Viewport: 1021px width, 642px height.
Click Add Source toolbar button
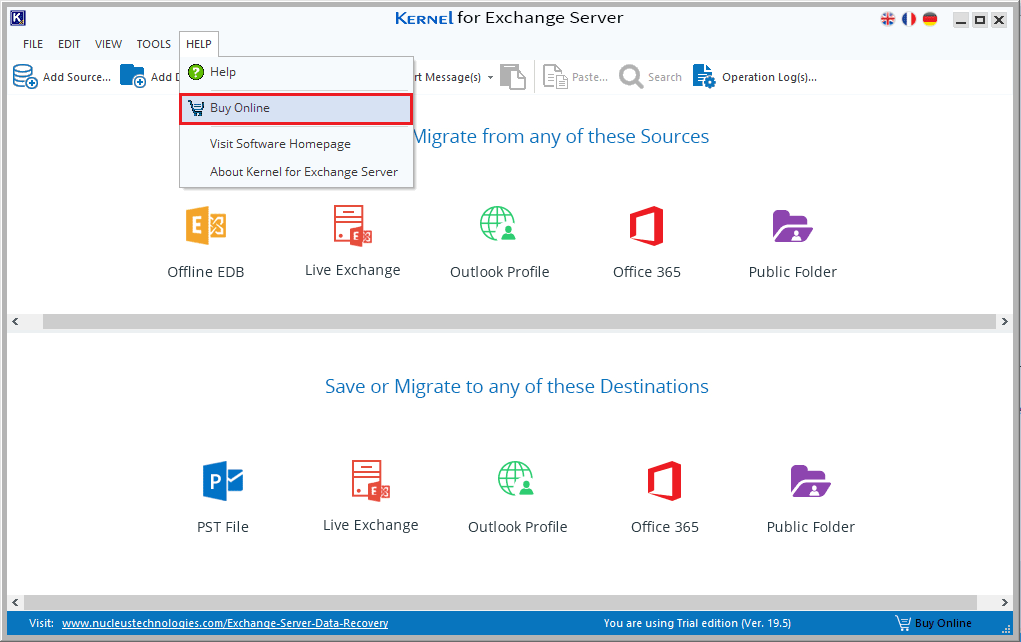[x=61, y=77]
